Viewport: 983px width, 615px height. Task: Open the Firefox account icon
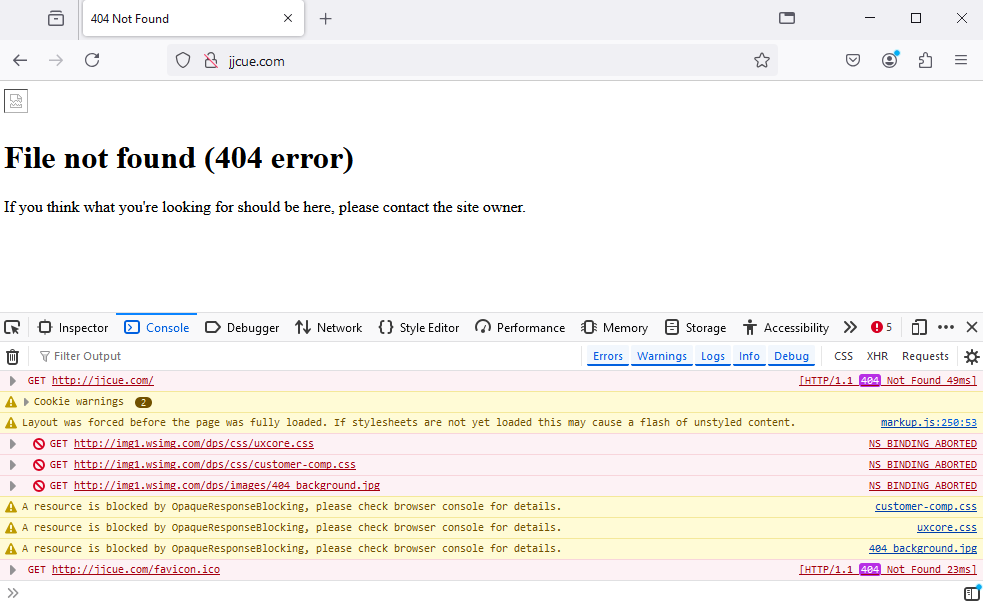[x=889, y=61]
